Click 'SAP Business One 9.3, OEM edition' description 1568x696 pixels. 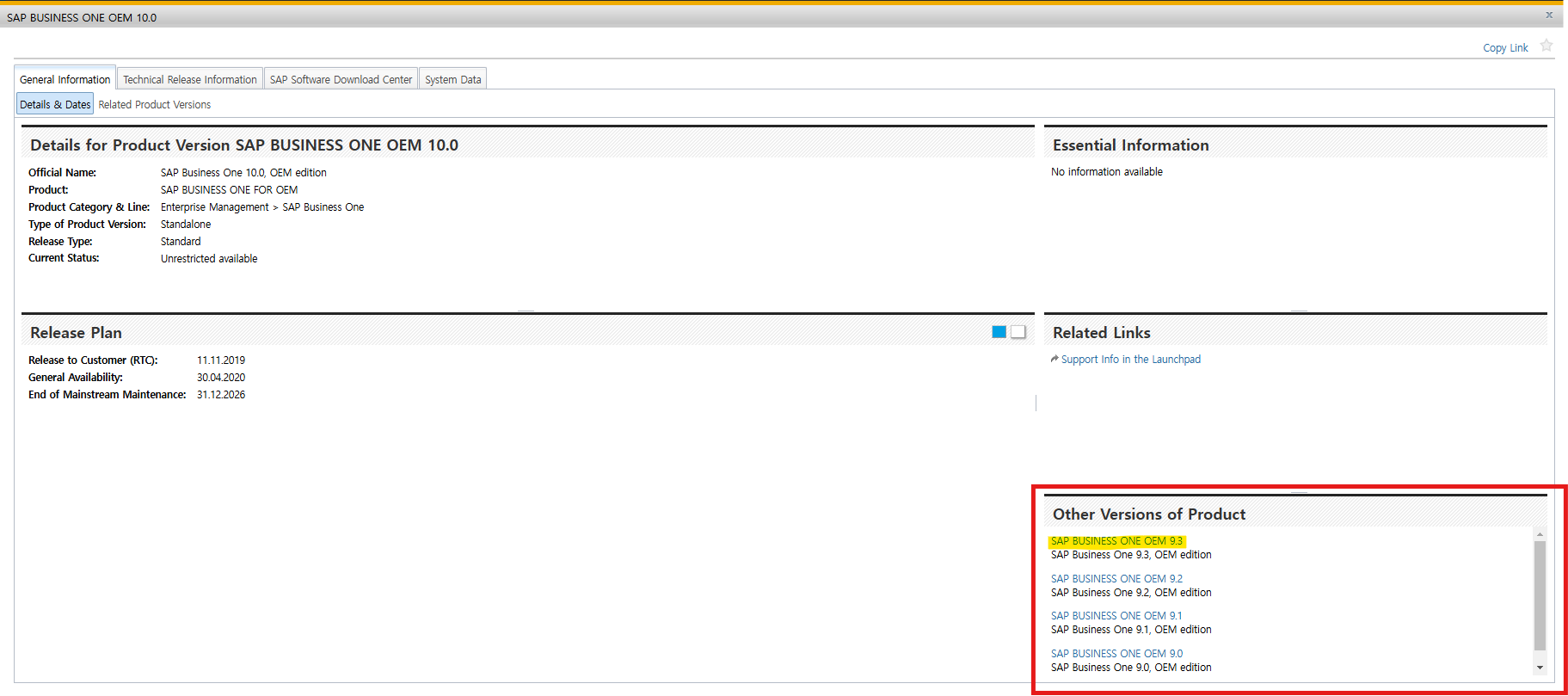(1131, 555)
